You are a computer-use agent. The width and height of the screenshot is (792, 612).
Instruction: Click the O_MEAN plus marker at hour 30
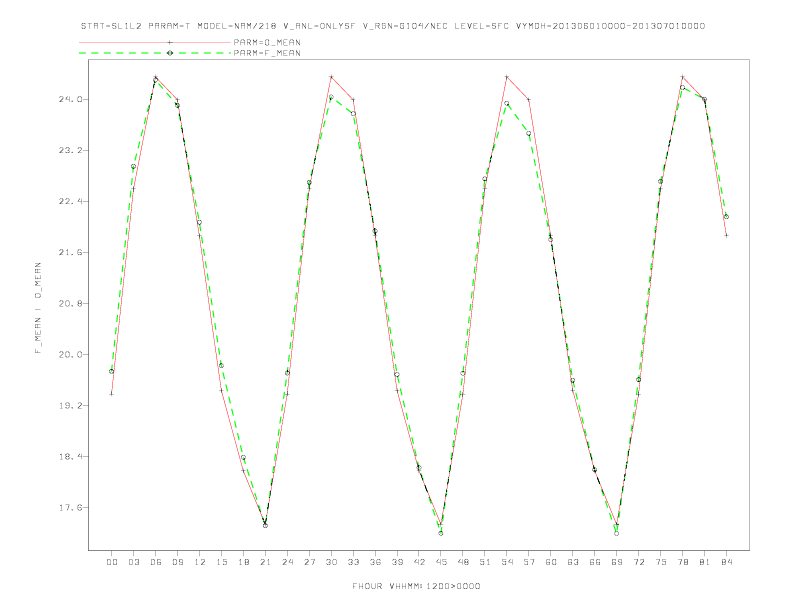click(x=331, y=77)
